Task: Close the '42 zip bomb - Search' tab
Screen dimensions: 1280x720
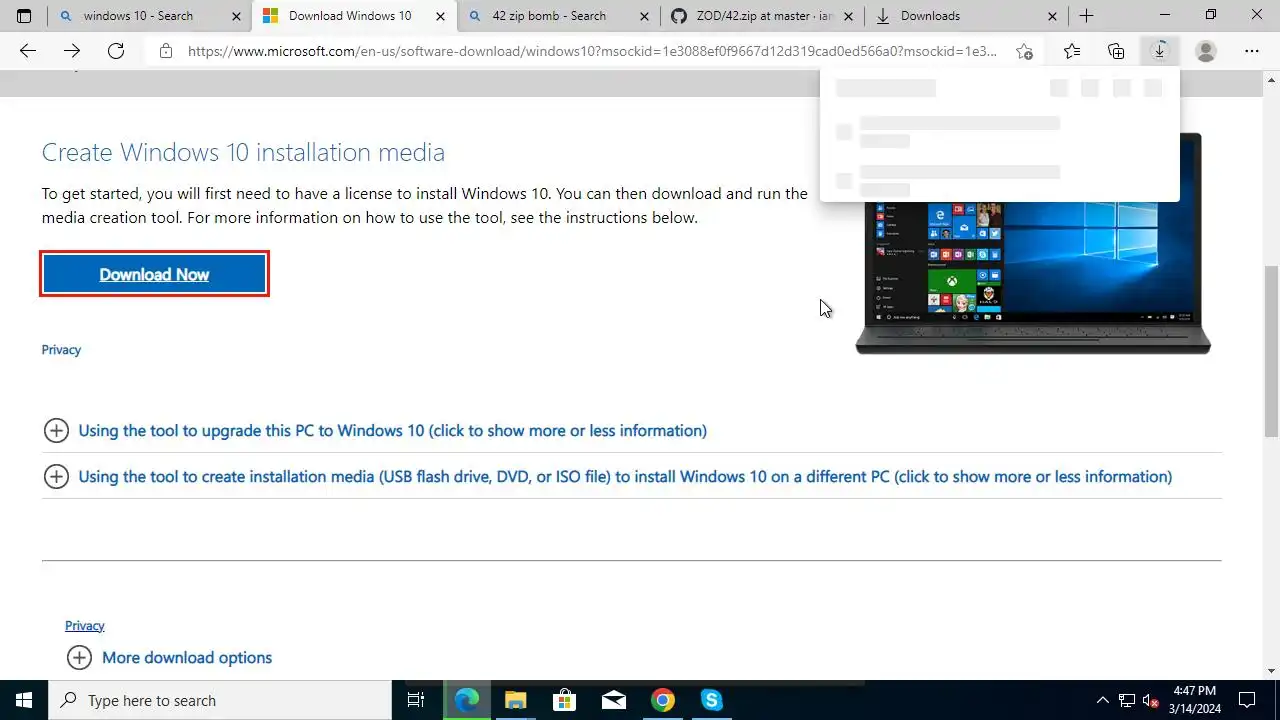Action: (645, 16)
